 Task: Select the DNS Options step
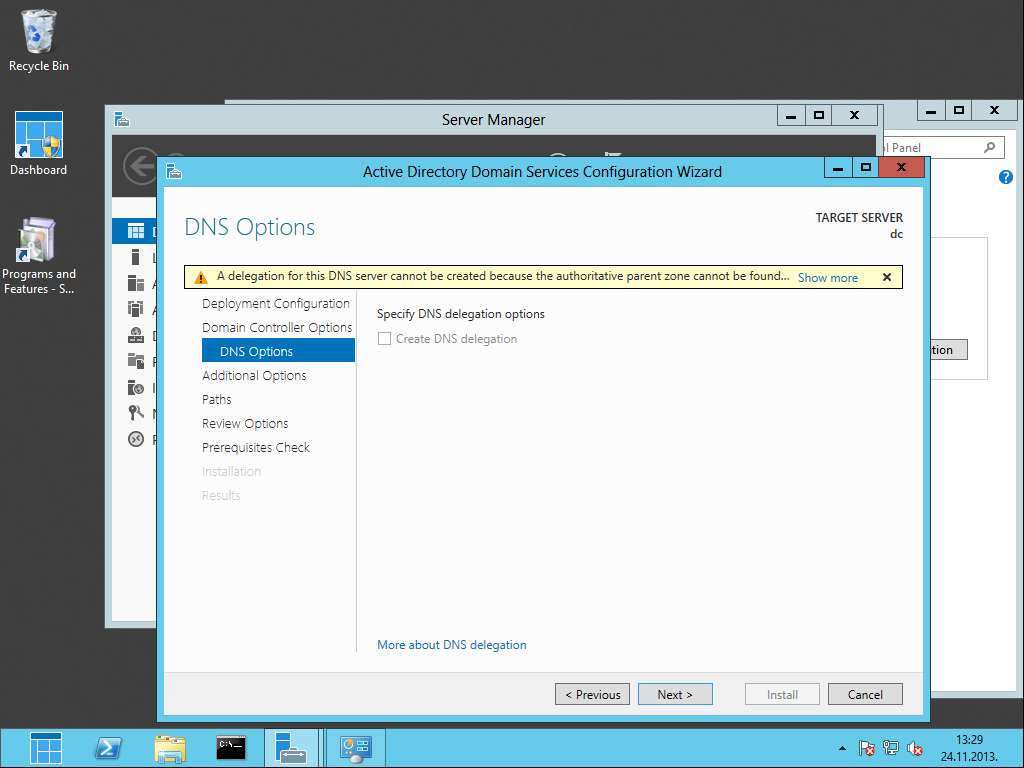tap(278, 351)
